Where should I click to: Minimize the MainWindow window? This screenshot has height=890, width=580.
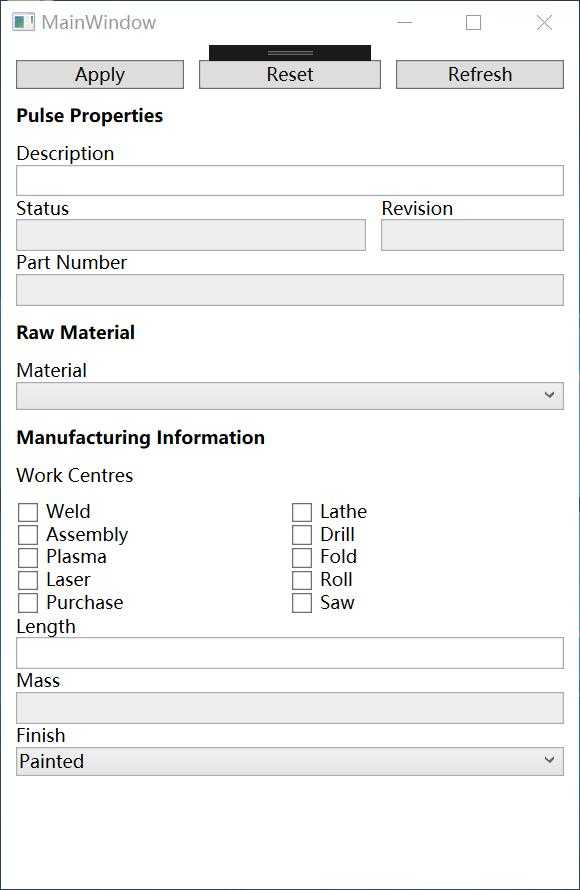click(x=405, y=23)
